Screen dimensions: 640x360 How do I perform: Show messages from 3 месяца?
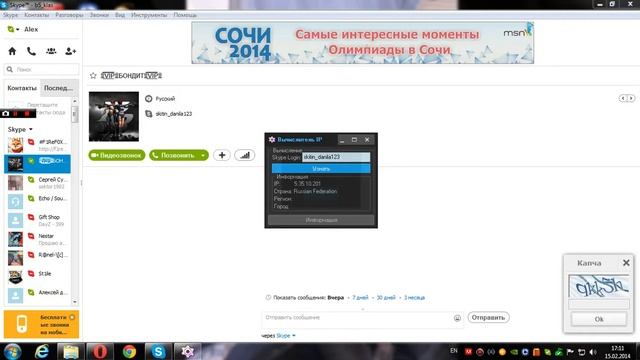coord(414,298)
